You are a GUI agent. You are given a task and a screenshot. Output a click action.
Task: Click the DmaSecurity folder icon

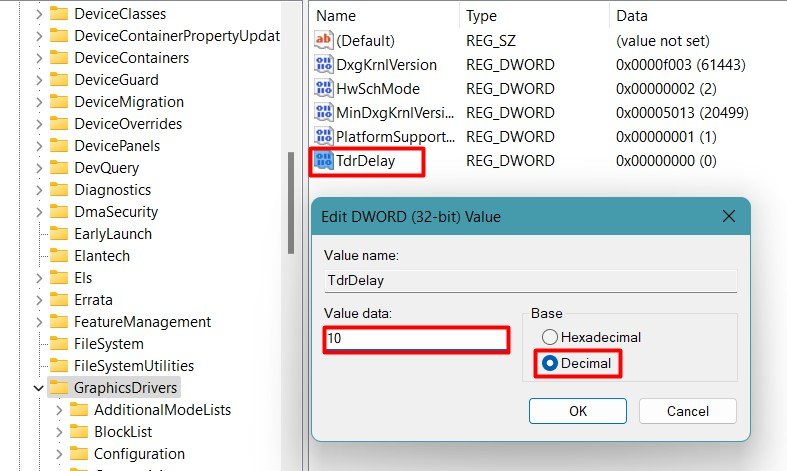(x=59, y=212)
